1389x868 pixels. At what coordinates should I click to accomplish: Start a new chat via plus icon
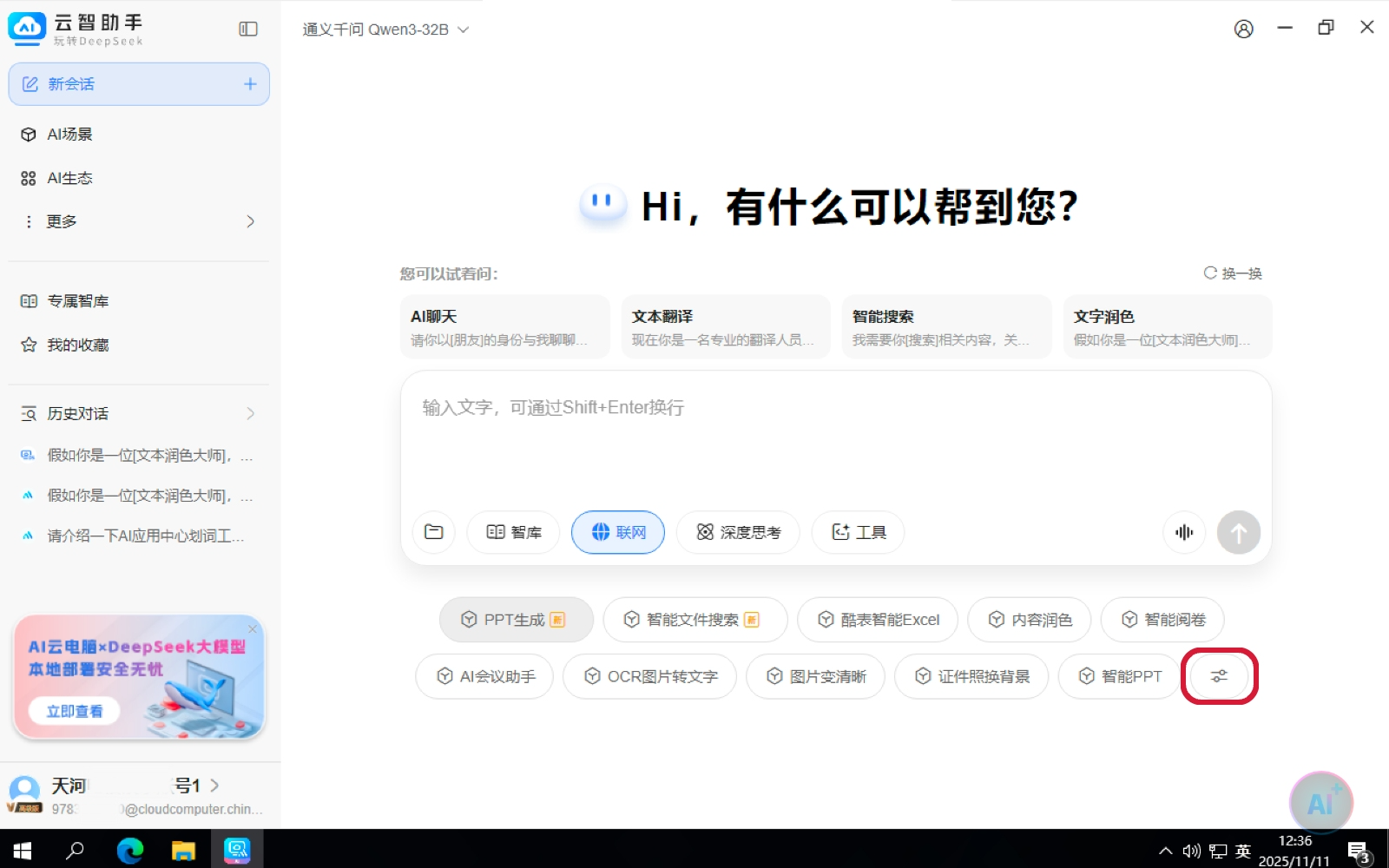[250, 84]
